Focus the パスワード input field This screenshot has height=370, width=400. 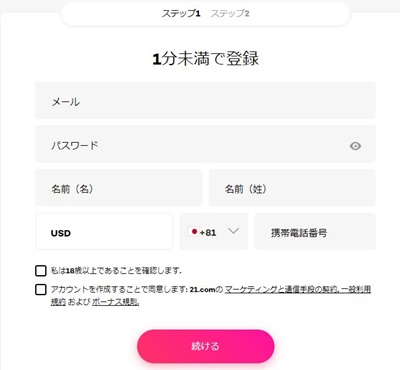click(206, 144)
